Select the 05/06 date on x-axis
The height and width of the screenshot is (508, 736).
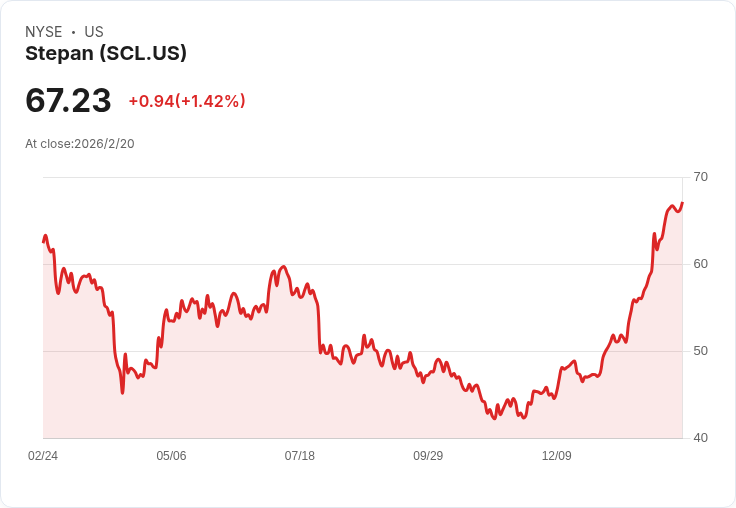click(171, 456)
